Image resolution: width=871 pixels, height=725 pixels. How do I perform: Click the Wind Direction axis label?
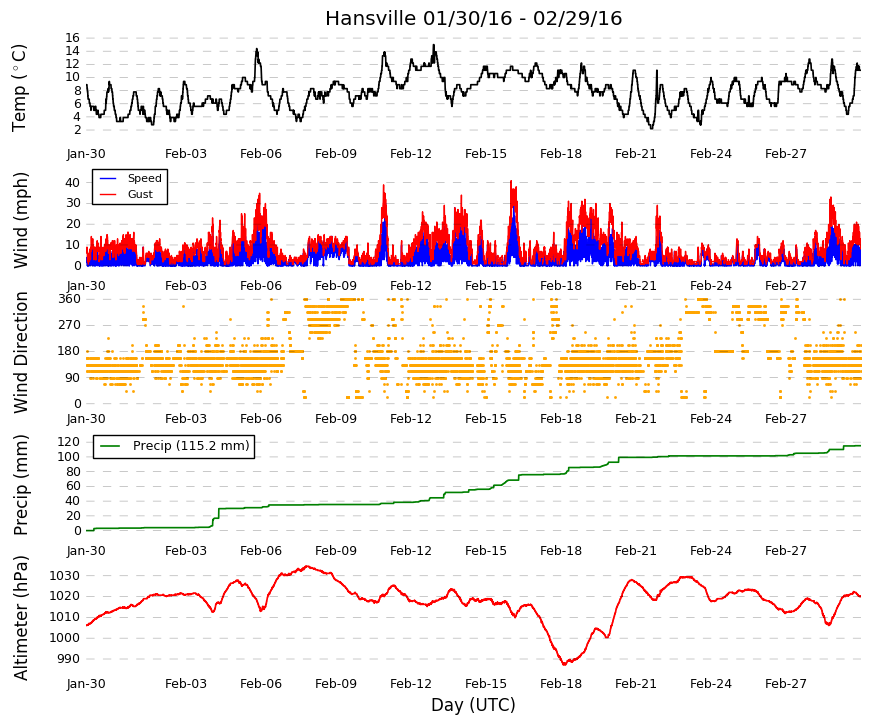pyautogui.click(x=21, y=352)
